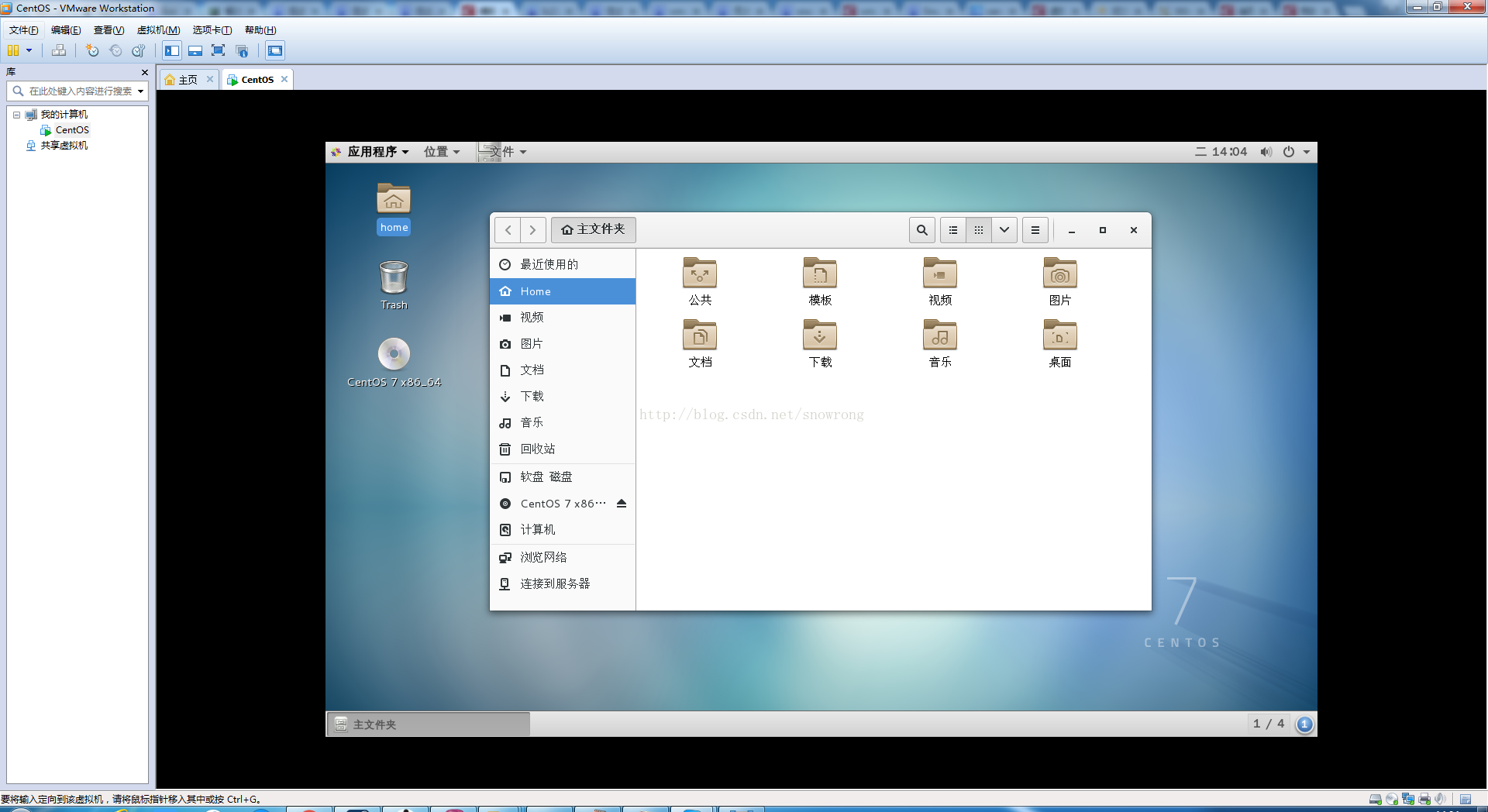Select the CentOS 7 x86_64 disc desktop icon
Image resolution: width=1488 pixels, height=812 pixels.
pyautogui.click(x=394, y=362)
